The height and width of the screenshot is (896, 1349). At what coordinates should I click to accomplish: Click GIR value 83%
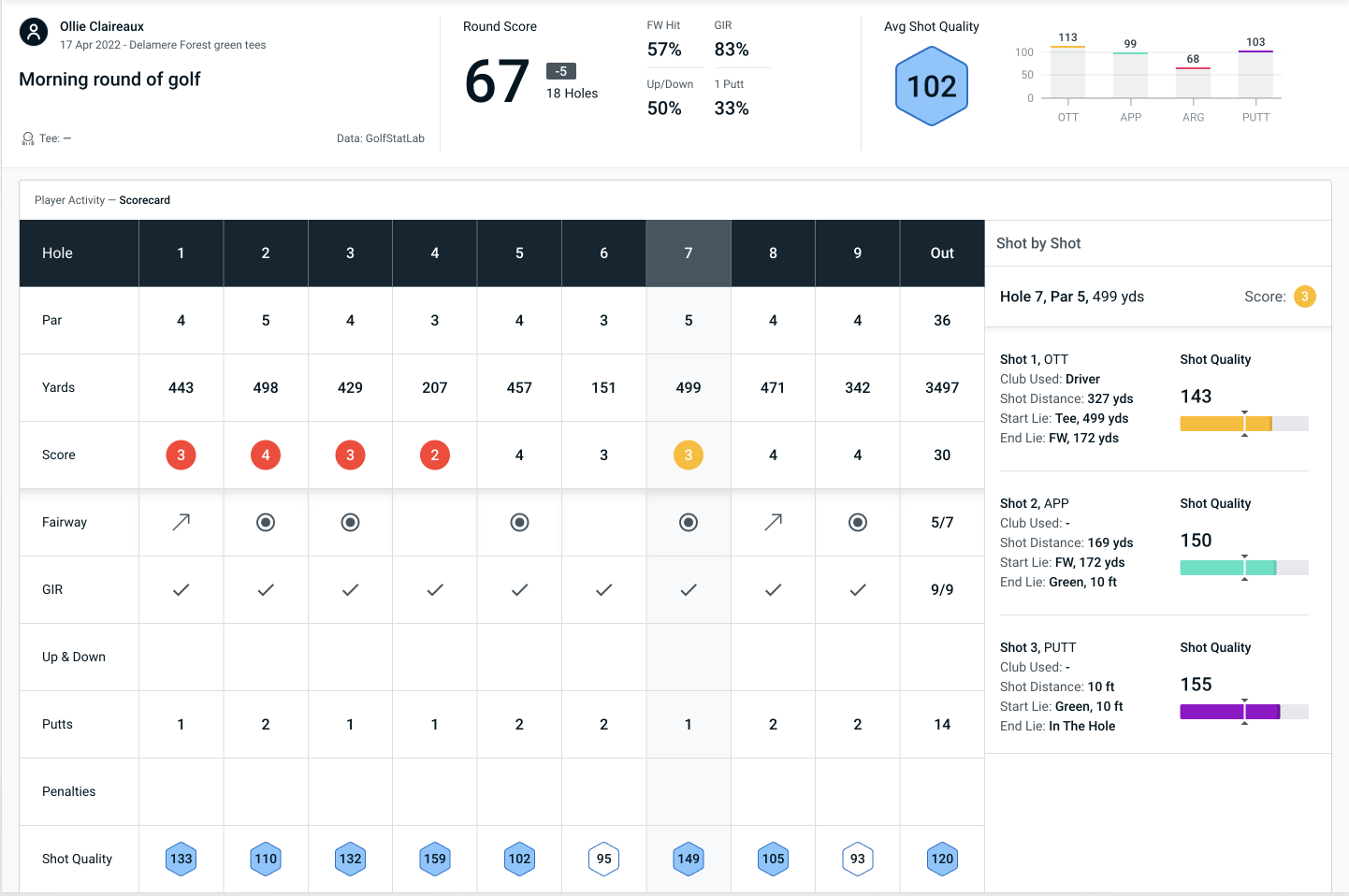pos(732,50)
